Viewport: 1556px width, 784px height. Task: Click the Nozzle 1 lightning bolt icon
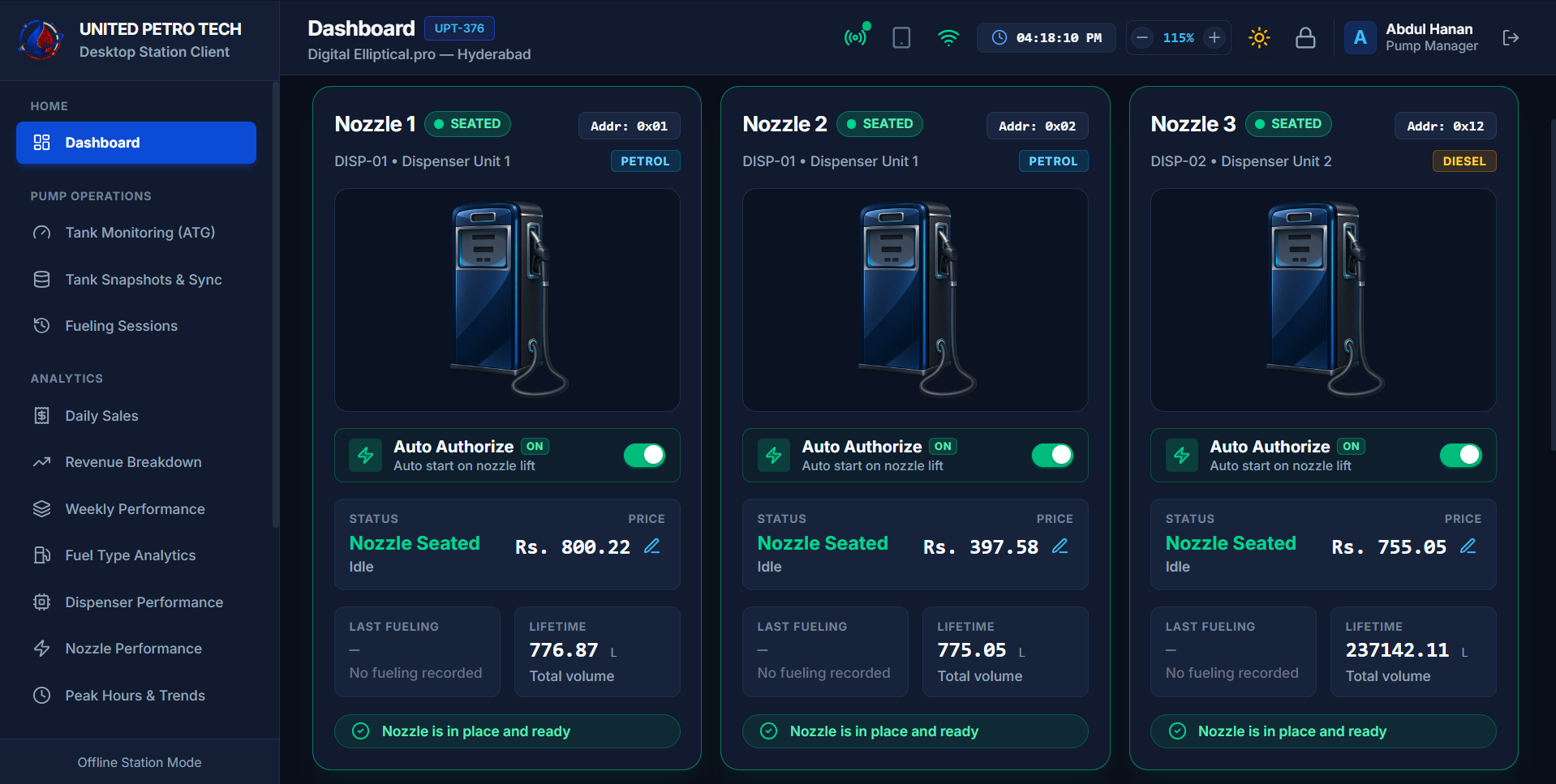click(366, 456)
